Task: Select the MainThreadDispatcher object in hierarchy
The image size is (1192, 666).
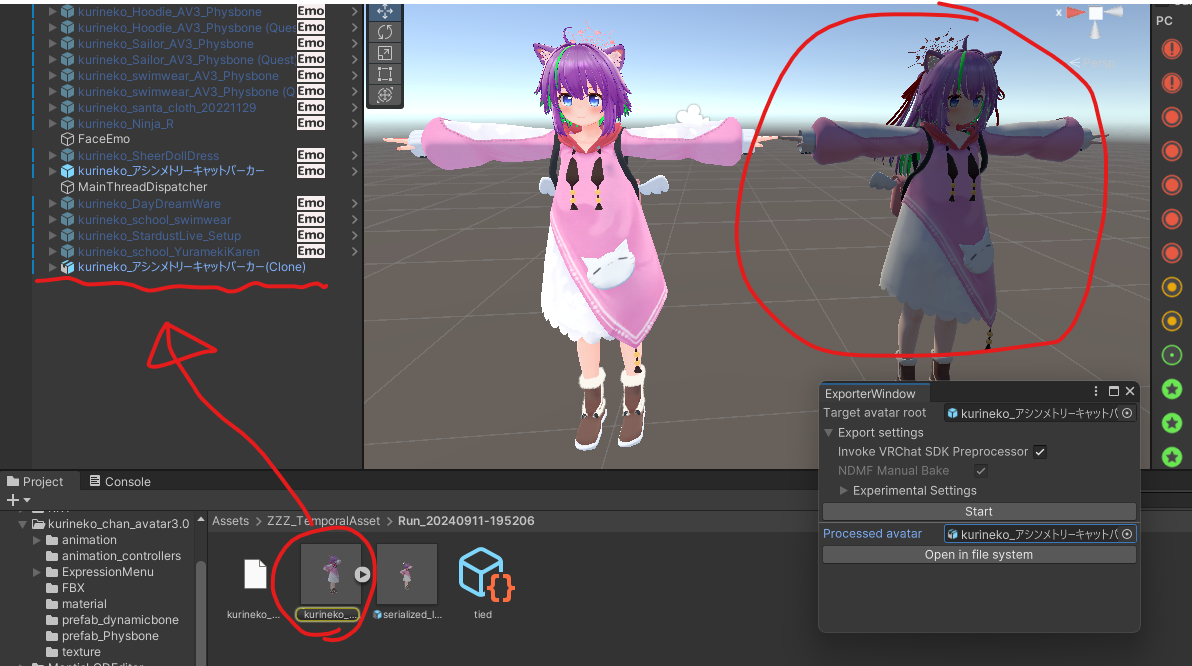Action: pos(142,187)
